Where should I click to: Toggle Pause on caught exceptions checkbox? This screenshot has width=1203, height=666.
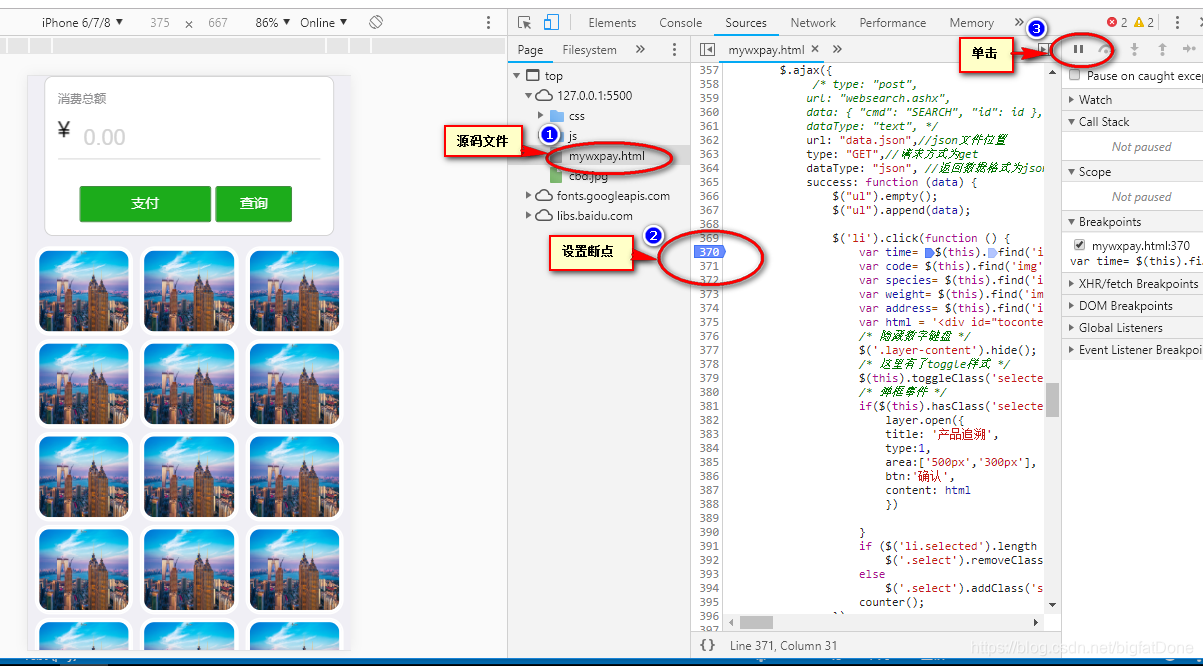tap(1074, 75)
